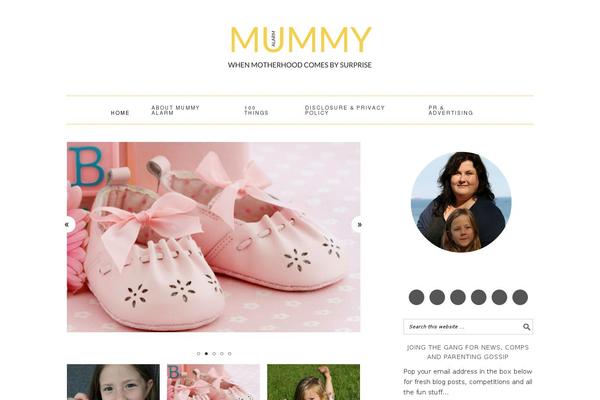The image size is (600, 400).
Task: Open PR & Advertising page
Action: click(451, 110)
